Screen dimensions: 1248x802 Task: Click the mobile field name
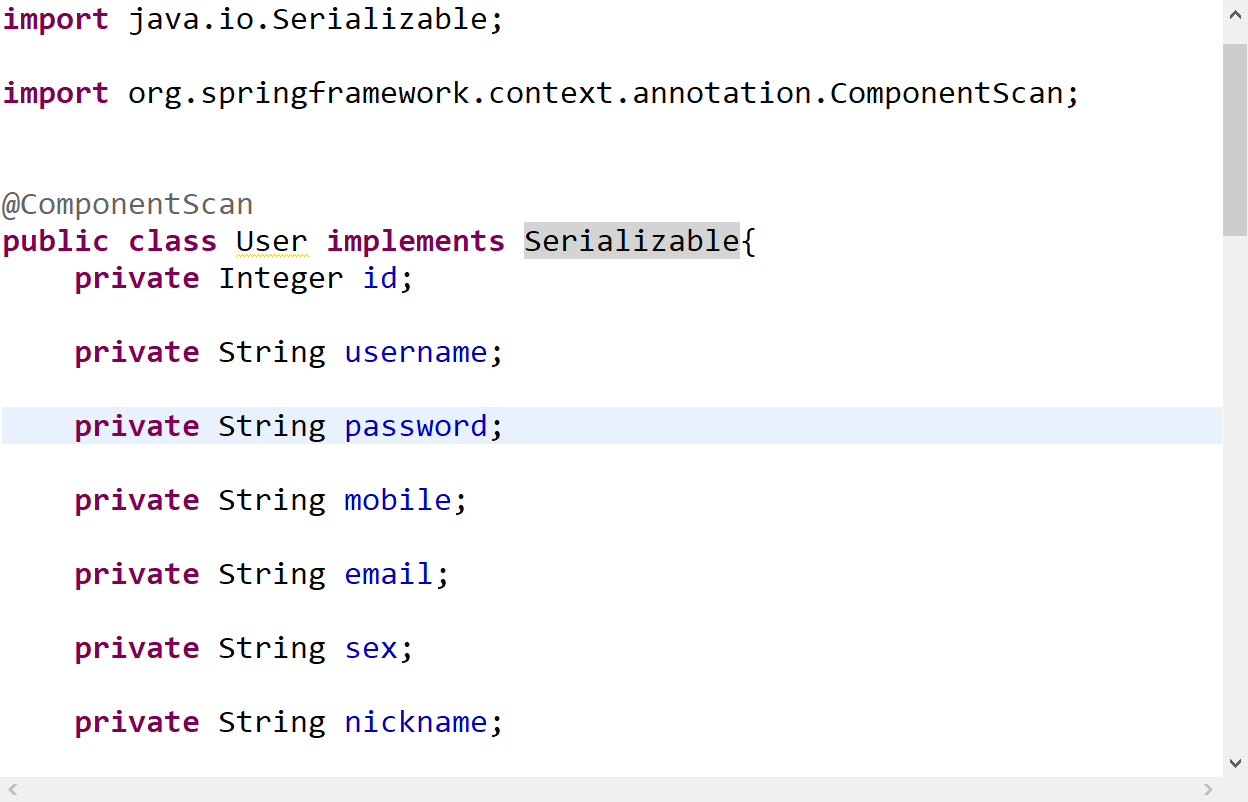(397, 500)
